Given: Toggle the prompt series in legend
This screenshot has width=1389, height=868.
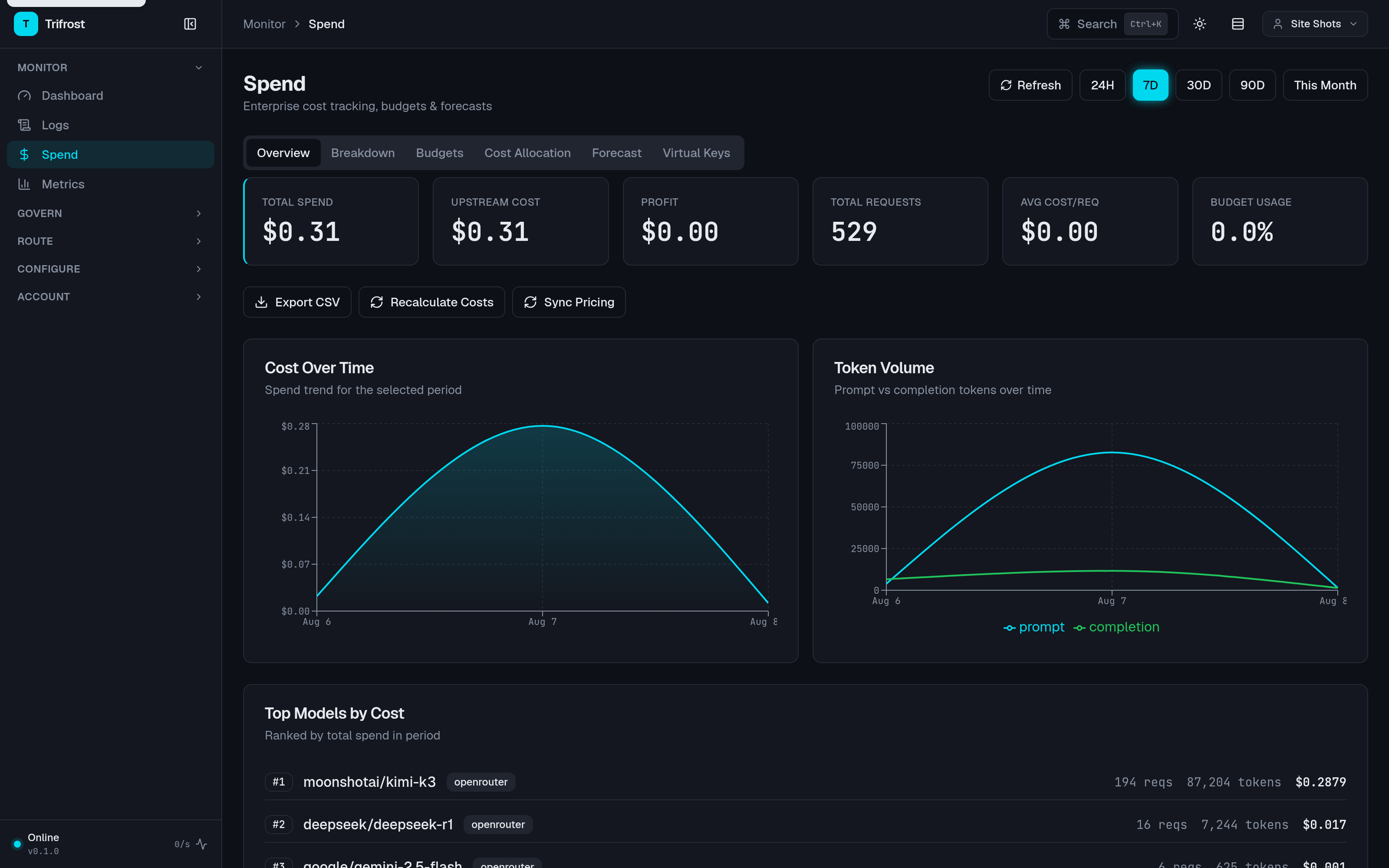Looking at the screenshot, I should pyautogui.click(x=1034, y=627).
